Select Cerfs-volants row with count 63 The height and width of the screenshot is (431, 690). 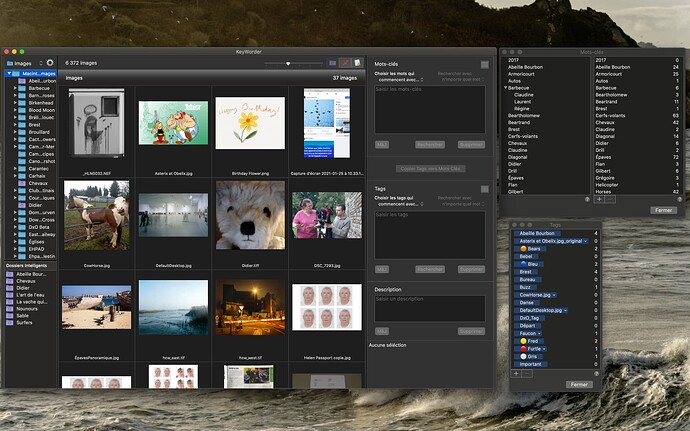(637, 115)
